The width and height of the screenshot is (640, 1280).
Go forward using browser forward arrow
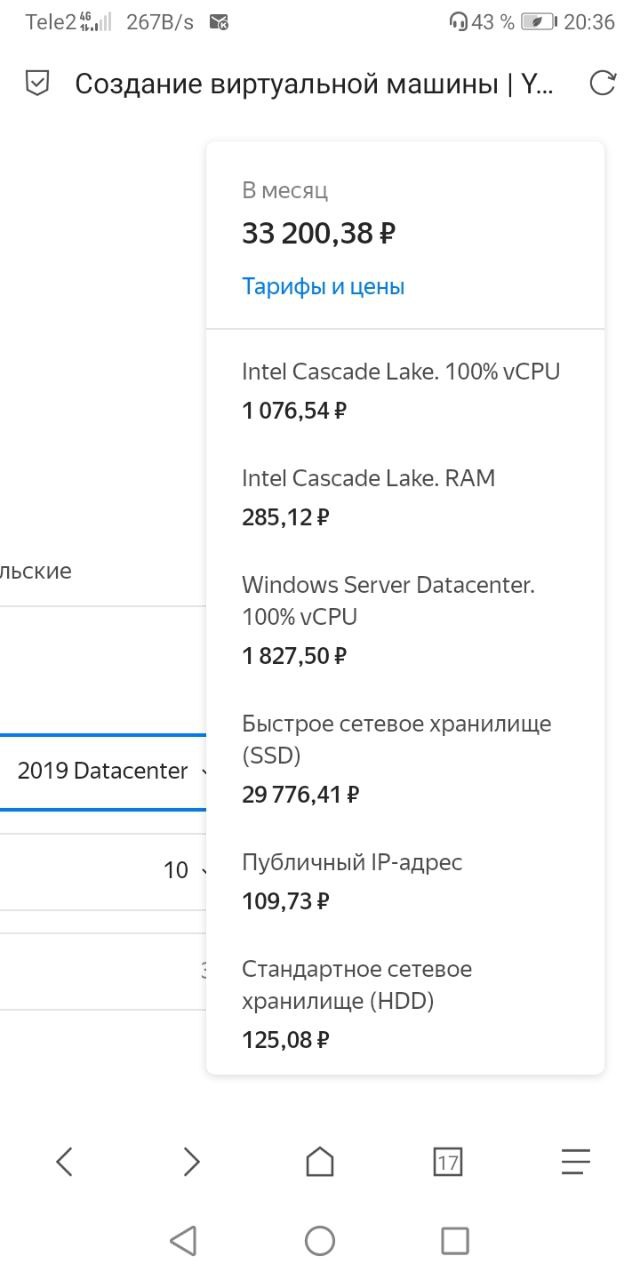click(x=191, y=1161)
